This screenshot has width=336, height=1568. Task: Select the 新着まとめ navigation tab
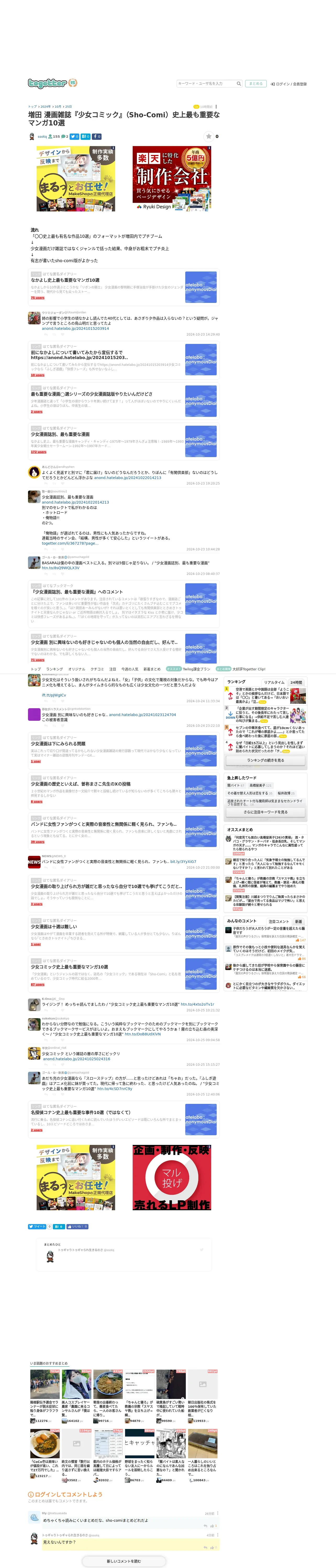click(x=152, y=669)
